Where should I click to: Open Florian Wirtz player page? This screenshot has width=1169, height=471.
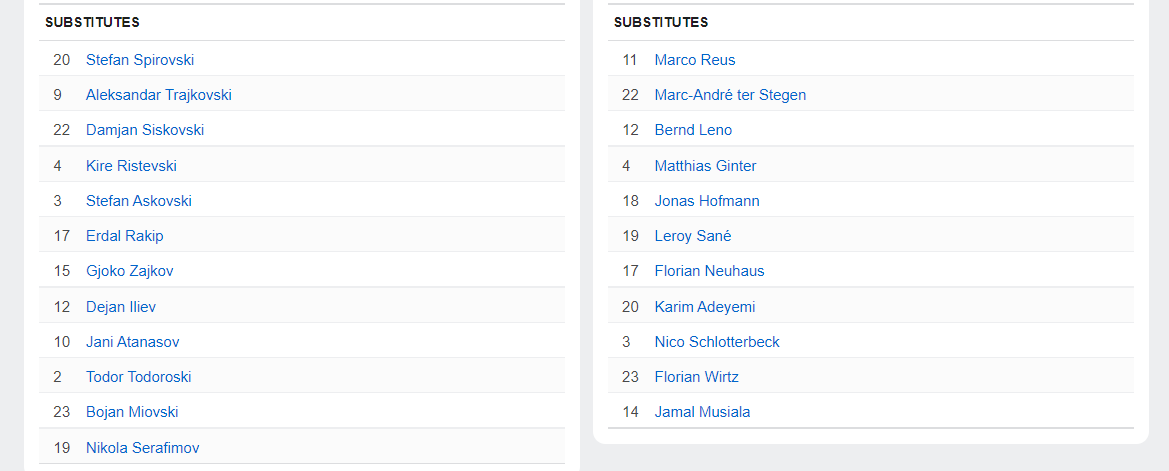[697, 377]
